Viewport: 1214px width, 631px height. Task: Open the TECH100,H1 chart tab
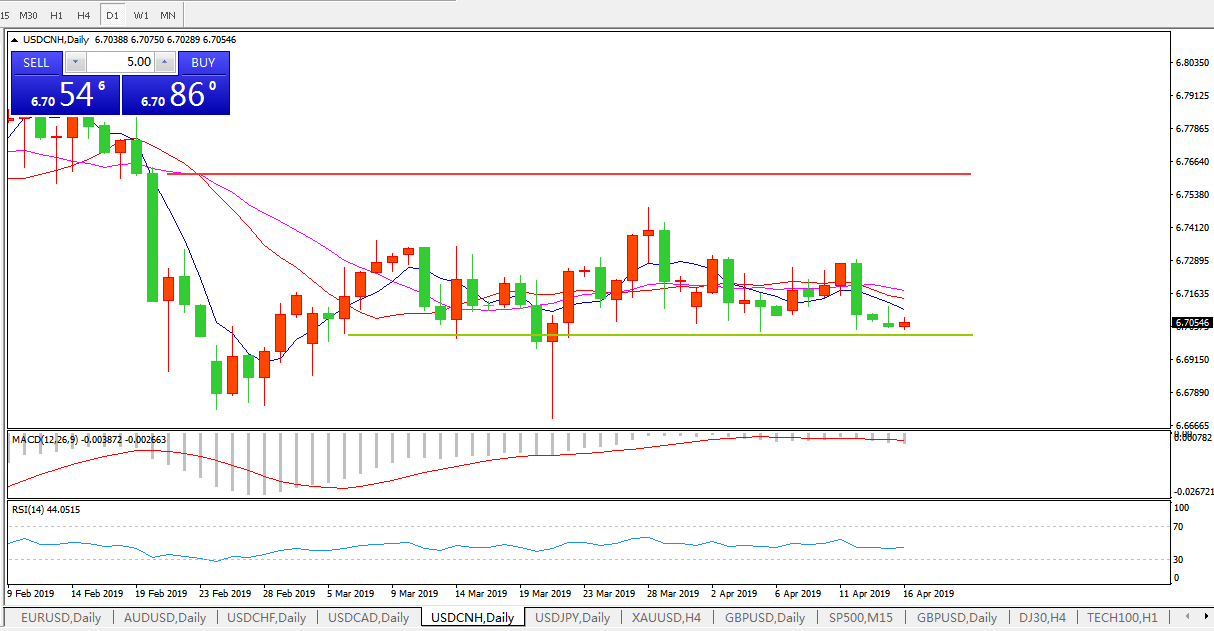[1122, 618]
